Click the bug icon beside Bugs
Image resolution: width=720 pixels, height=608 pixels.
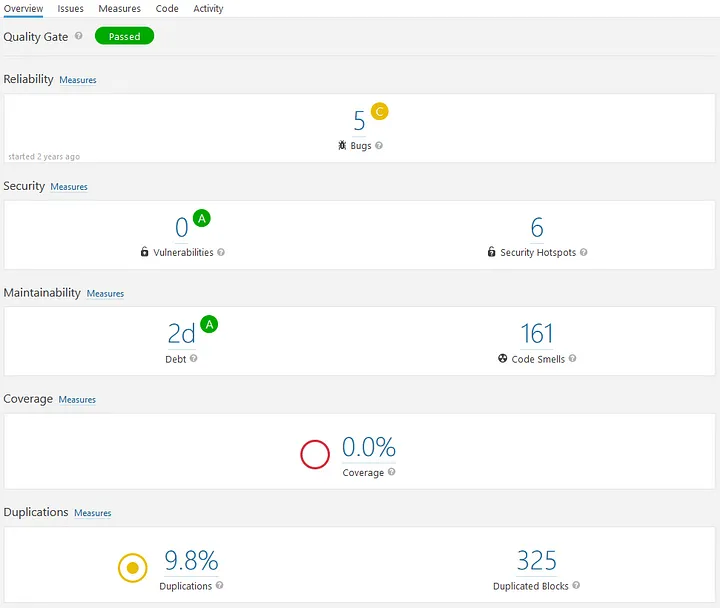click(342, 145)
